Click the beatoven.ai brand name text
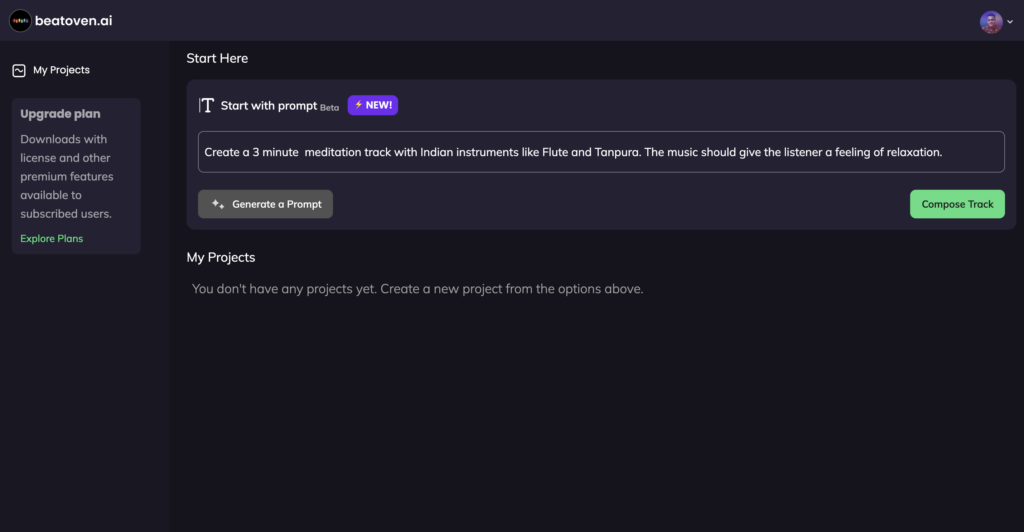This screenshot has width=1024, height=532. pyautogui.click(x=73, y=21)
